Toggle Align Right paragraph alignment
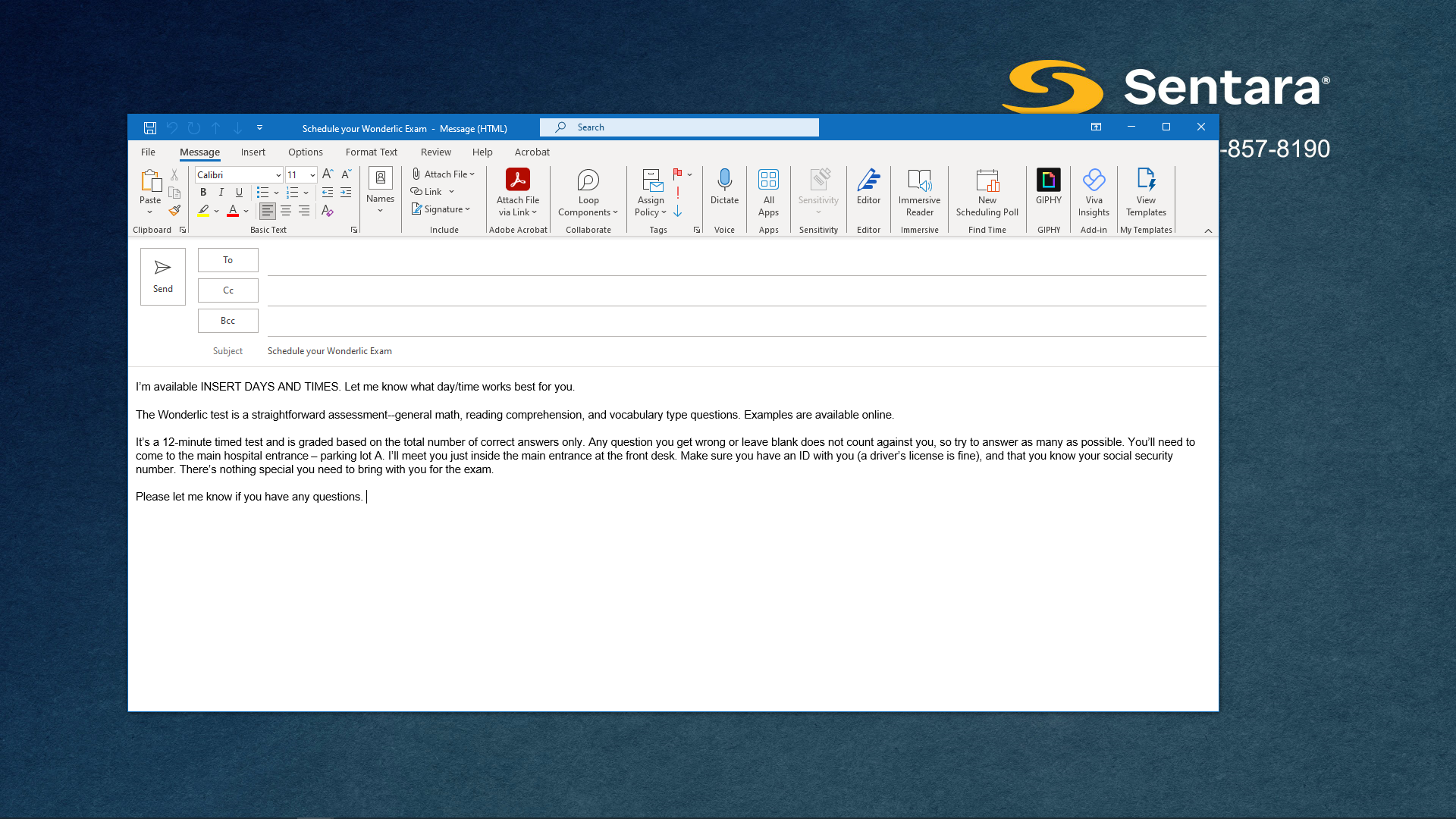 304,211
